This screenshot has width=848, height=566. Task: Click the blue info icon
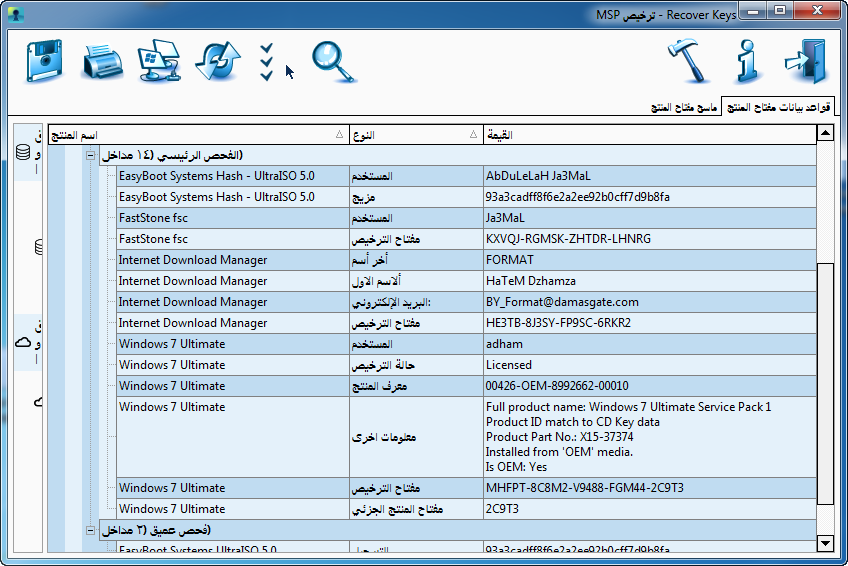(747, 61)
